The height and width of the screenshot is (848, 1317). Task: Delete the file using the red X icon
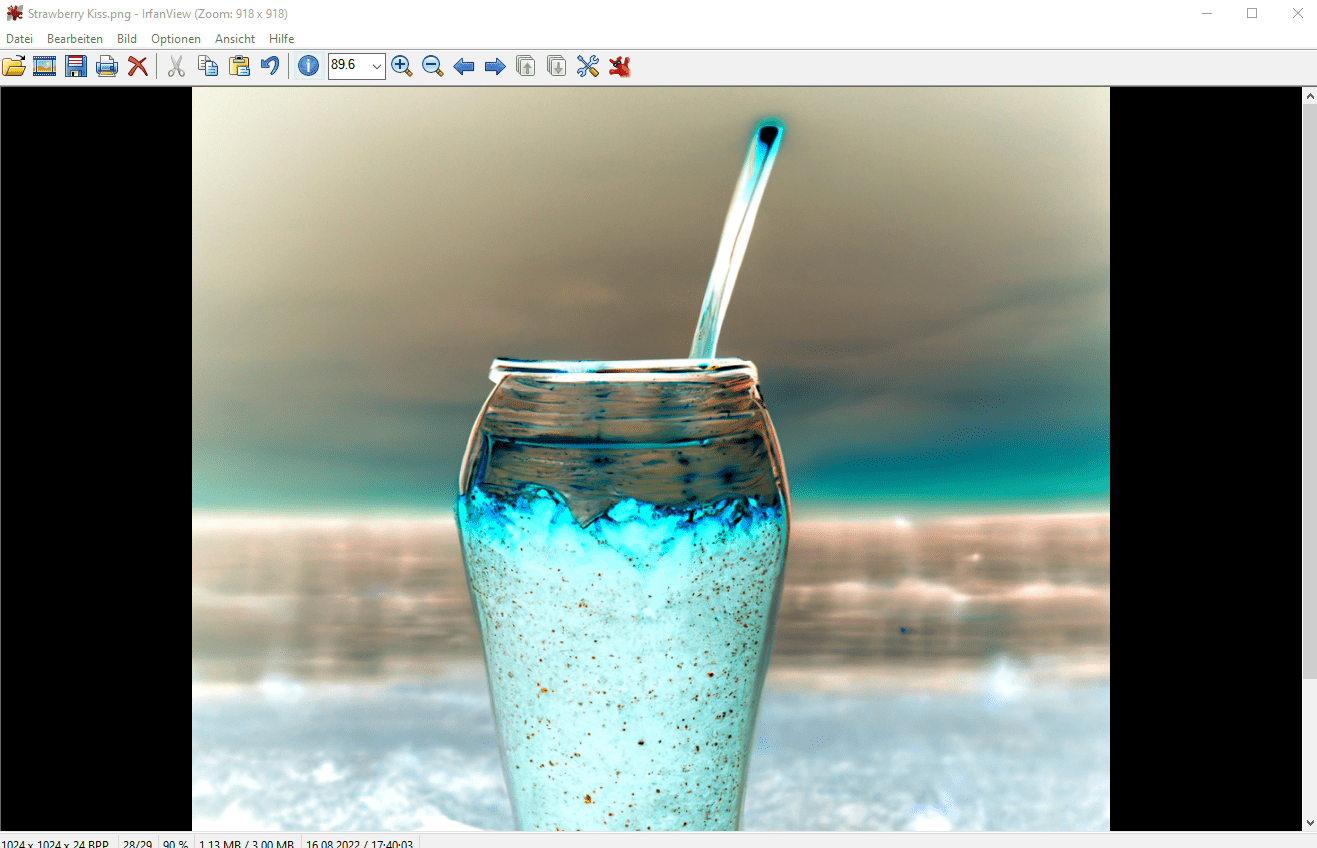[x=138, y=67]
